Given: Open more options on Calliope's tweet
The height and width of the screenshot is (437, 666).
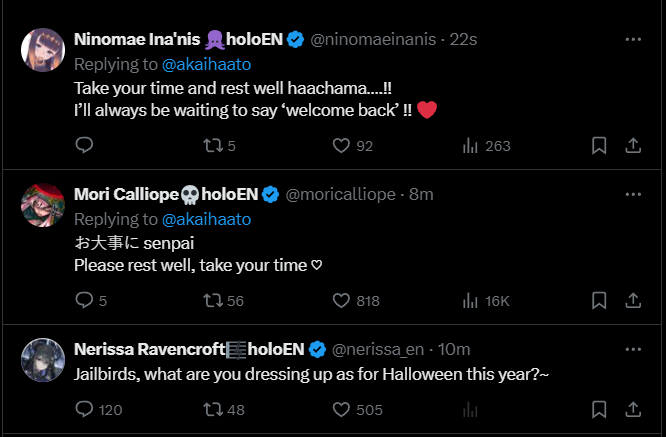Looking at the screenshot, I should (x=633, y=193).
